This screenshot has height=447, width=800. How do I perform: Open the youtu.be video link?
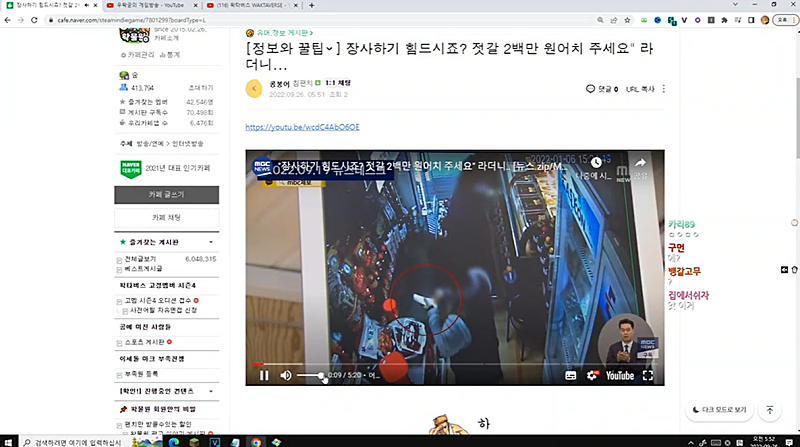(x=302, y=127)
